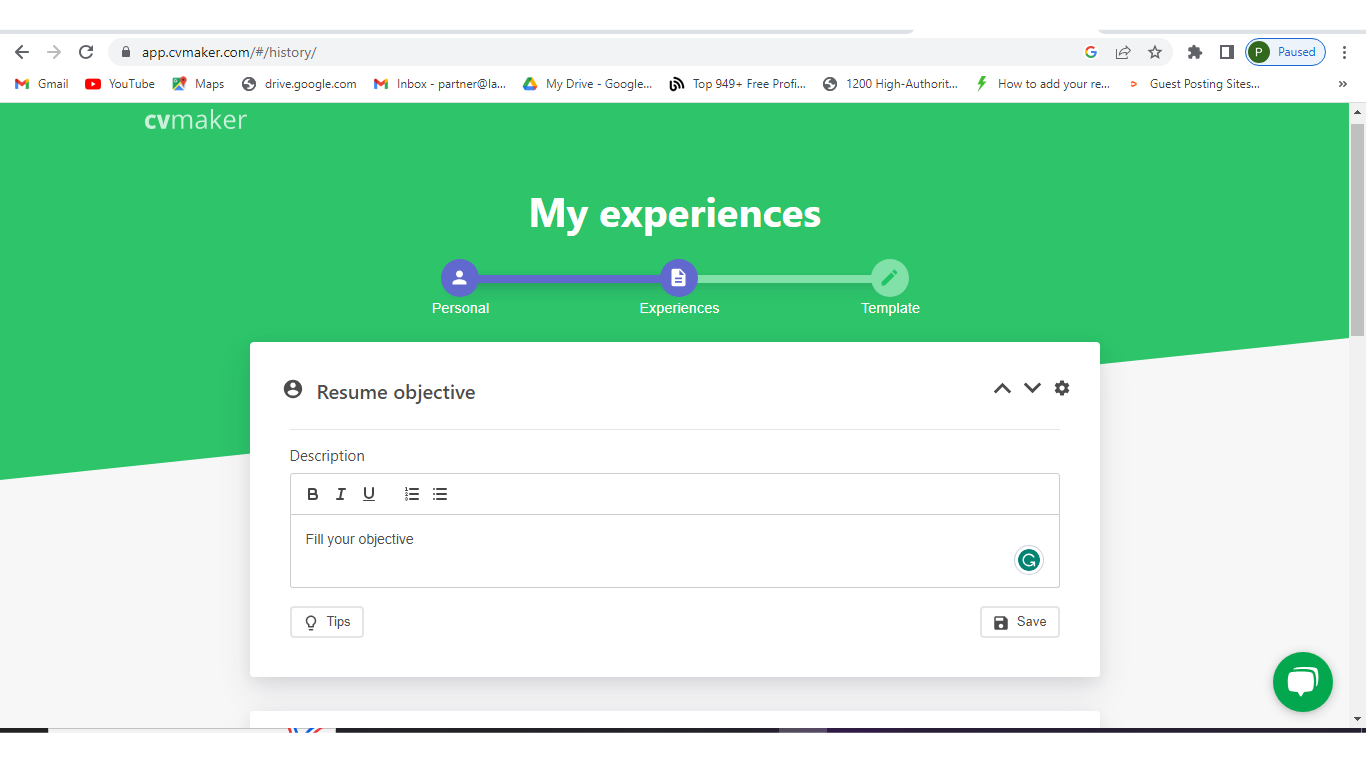Go to the Template step
Viewport: 1366px width, 768px height.
click(x=890, y=278)
